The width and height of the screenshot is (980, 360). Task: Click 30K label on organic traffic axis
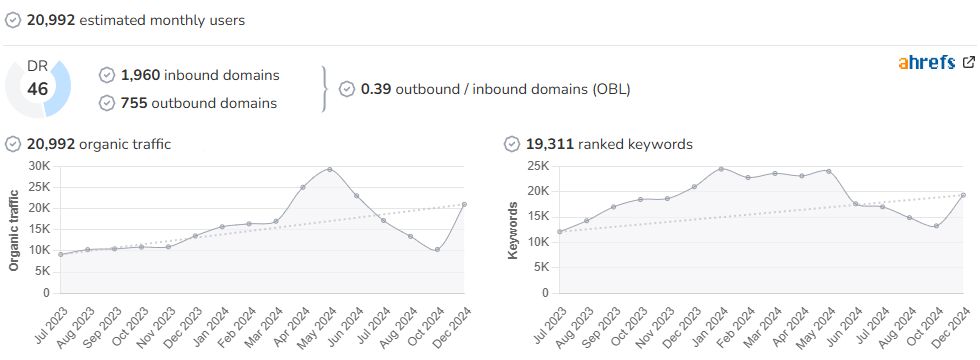tap(39, 166)
